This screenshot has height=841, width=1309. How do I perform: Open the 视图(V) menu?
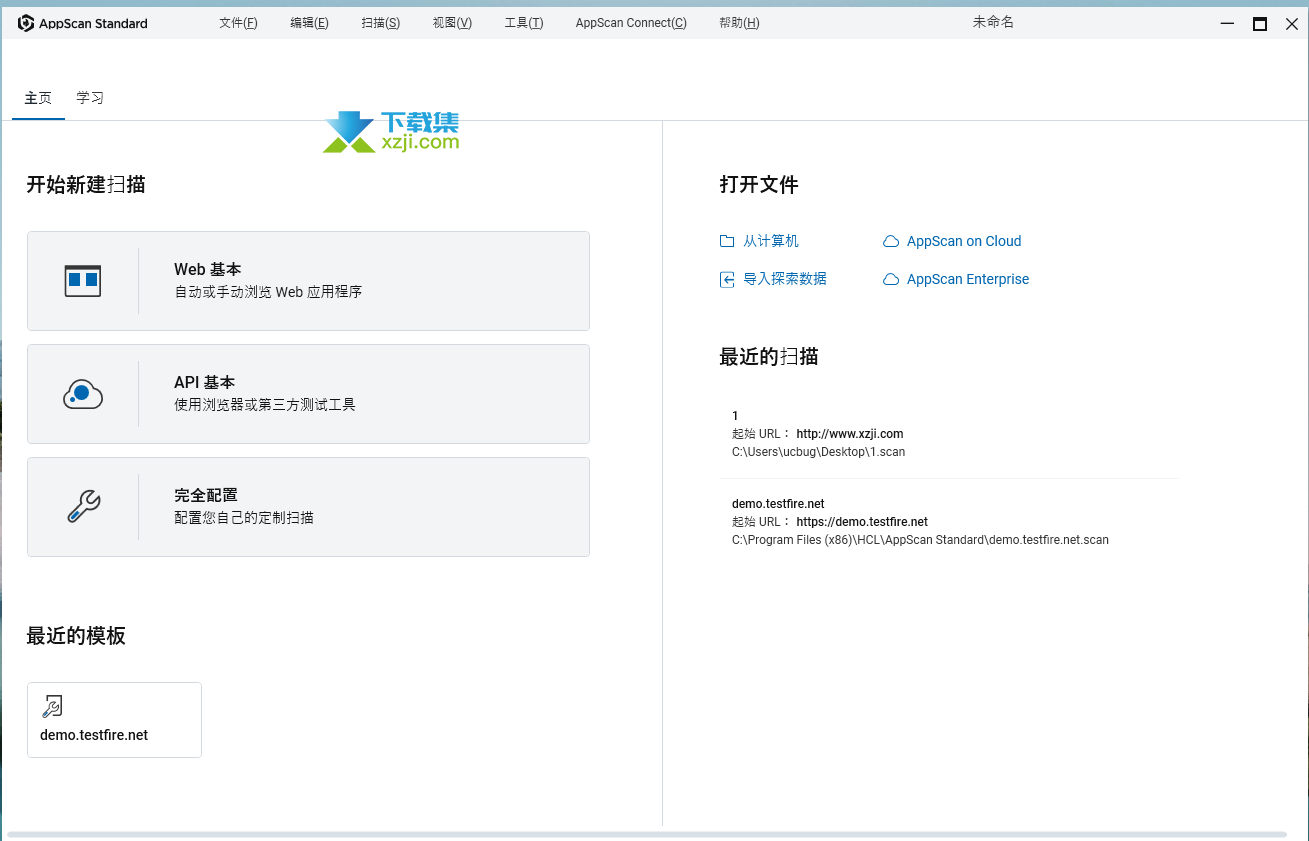point(452,23)
